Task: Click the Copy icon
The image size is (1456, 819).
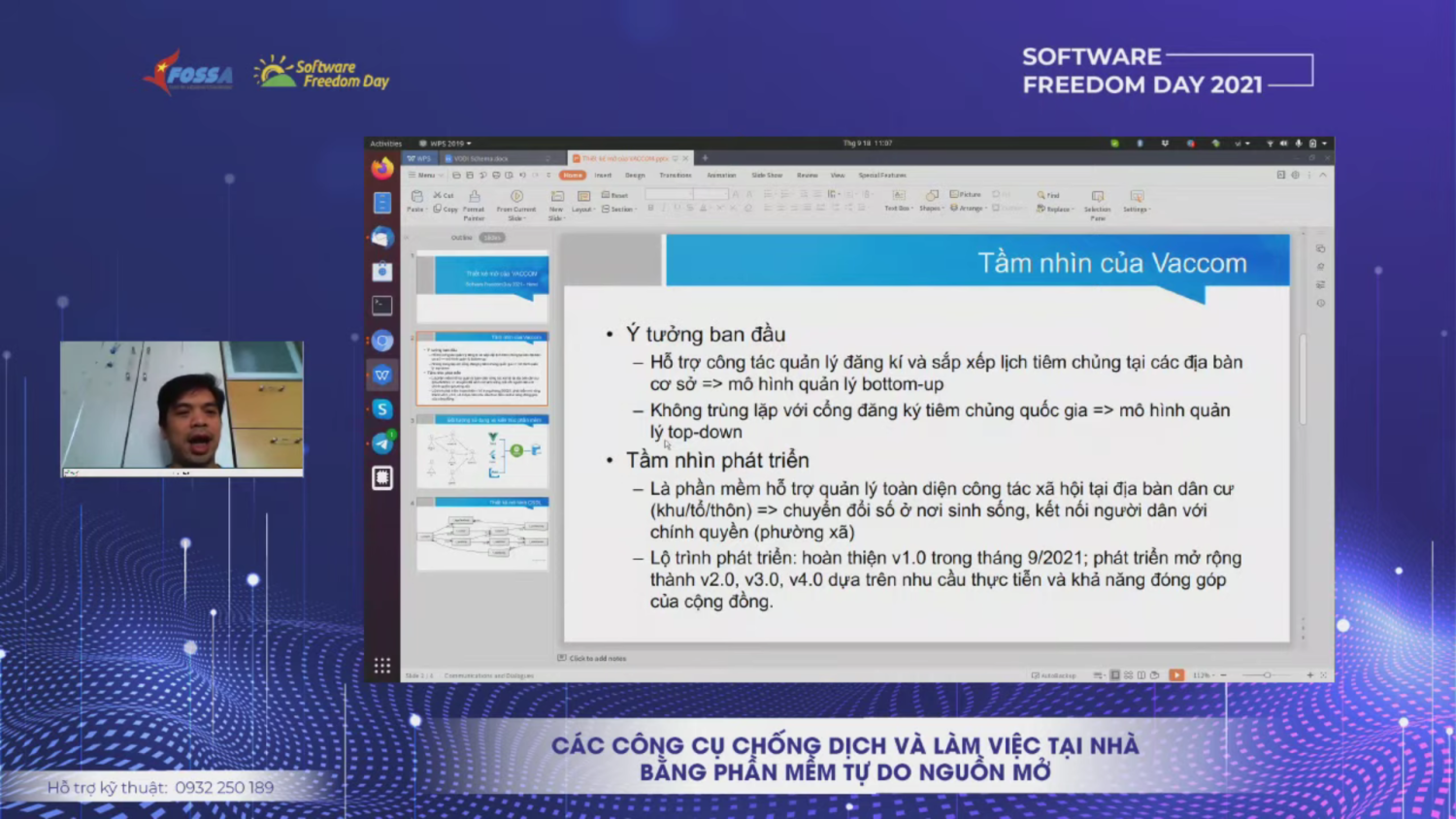Action: tap(446, 209)
